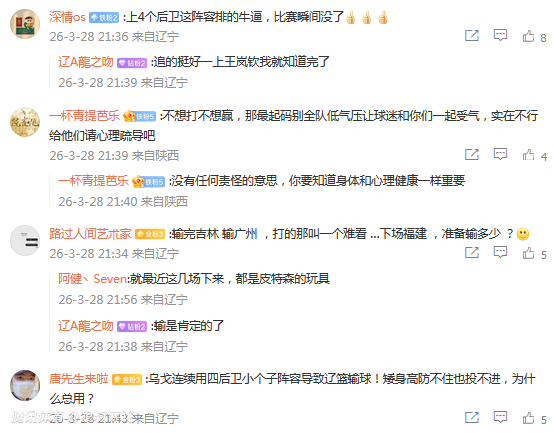Share 唐先生来啦's comment with the forward icon
This screenshot has height=433, width=554.
(472, 417)
